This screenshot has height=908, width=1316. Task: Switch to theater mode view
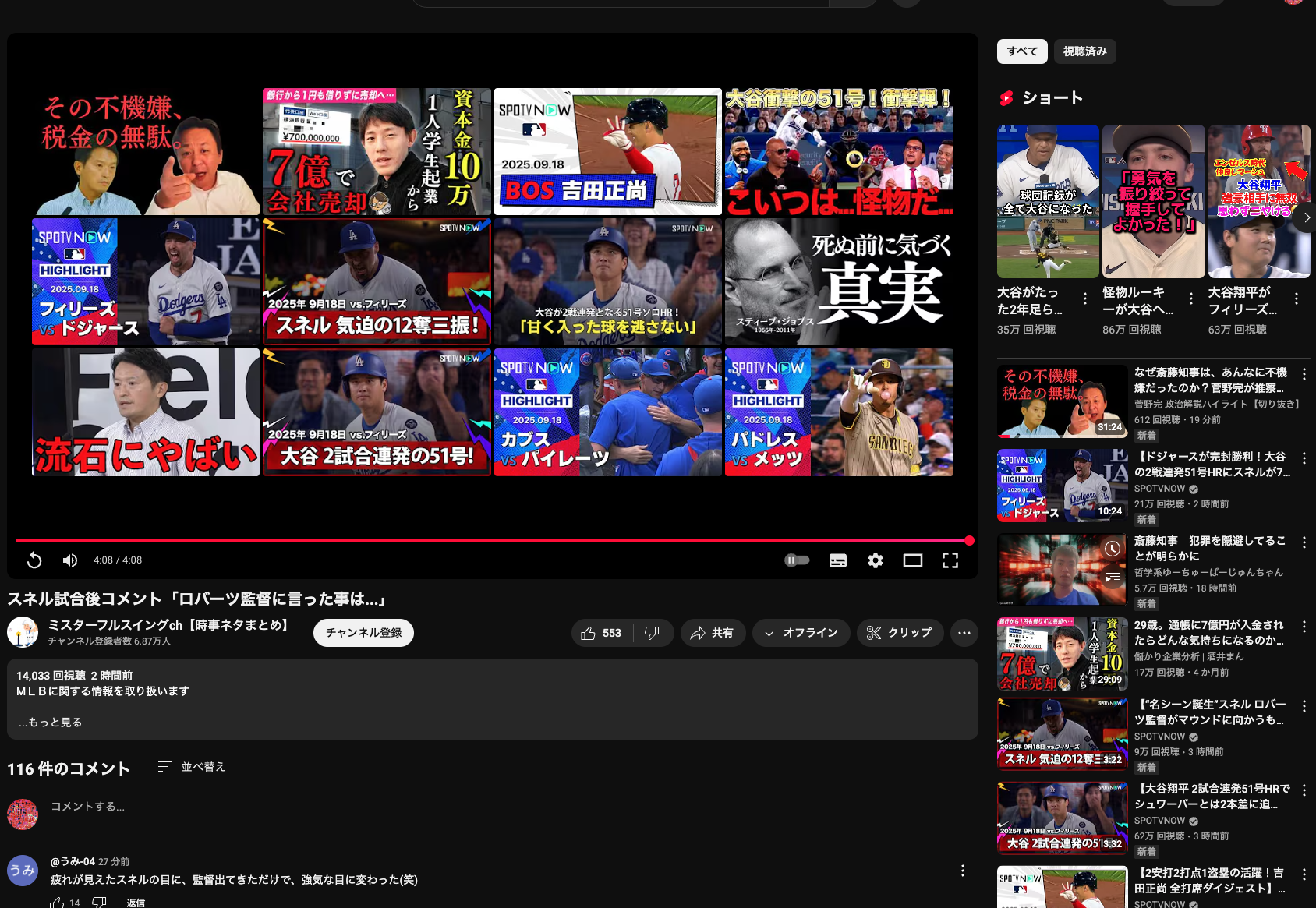[x=913, y=560]
